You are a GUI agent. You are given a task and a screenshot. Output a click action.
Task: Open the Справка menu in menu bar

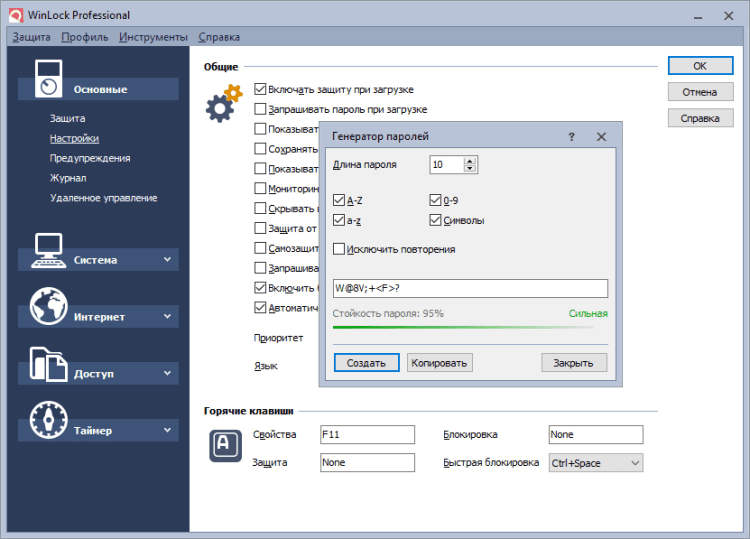(x=219, y=37)
